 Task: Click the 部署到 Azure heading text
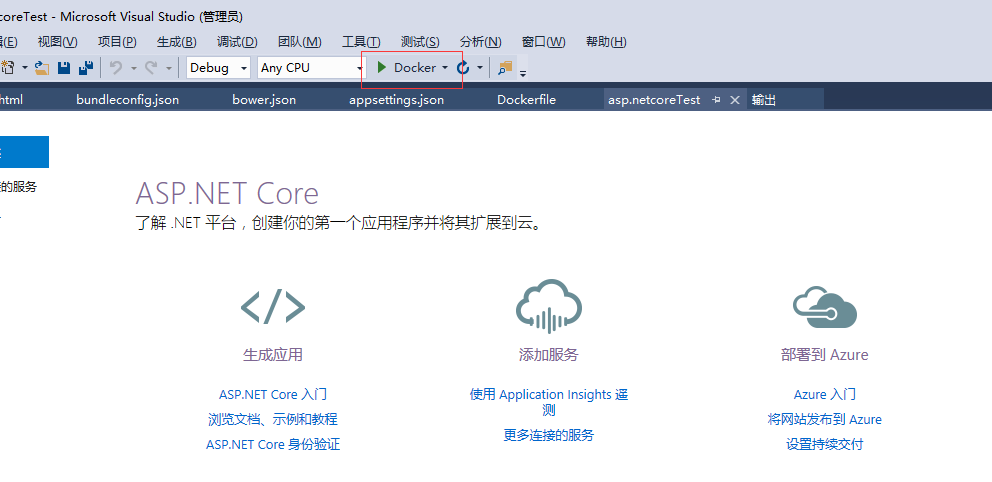tap(824, 355)
